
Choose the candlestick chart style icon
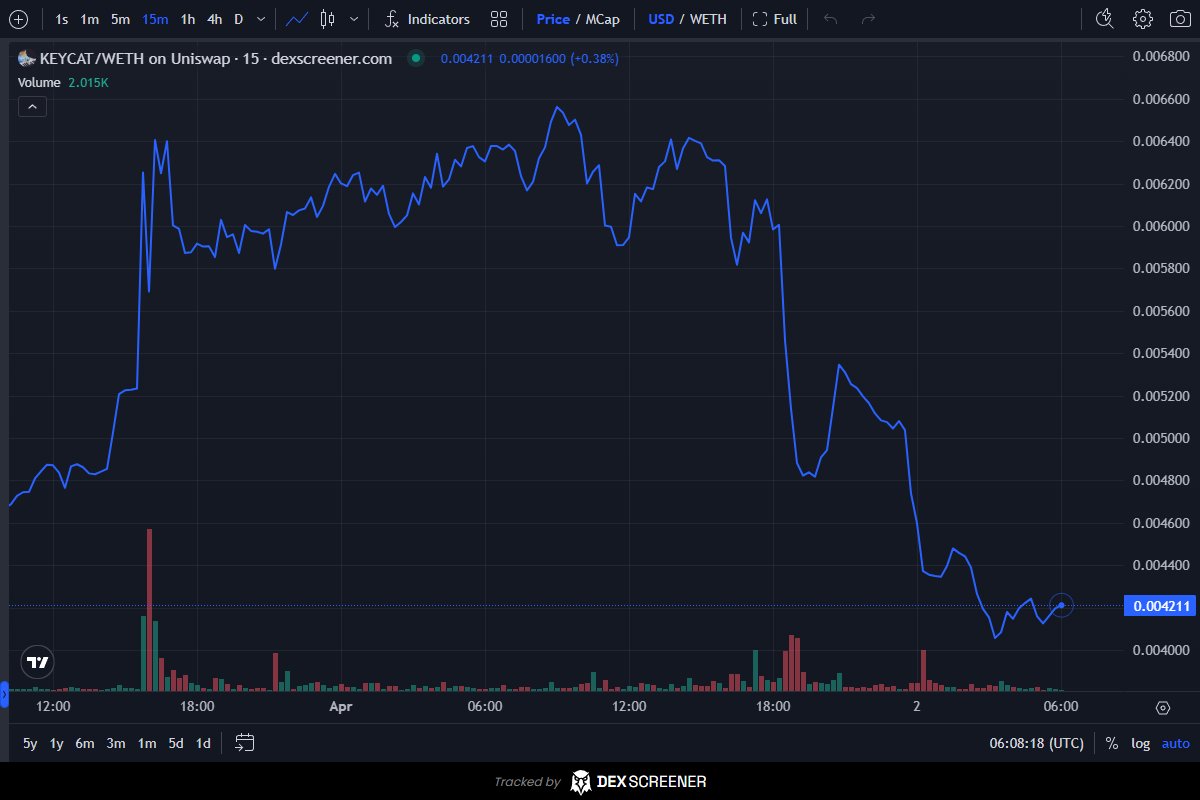(328, 19)
